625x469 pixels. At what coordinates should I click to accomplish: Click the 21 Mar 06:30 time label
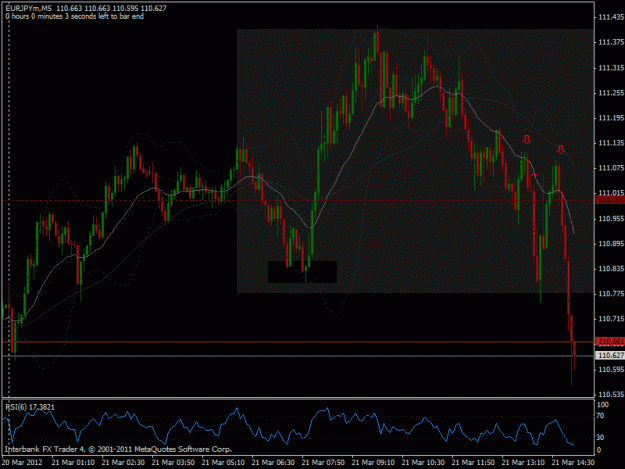pyautogui.click(x=273, y=463)
